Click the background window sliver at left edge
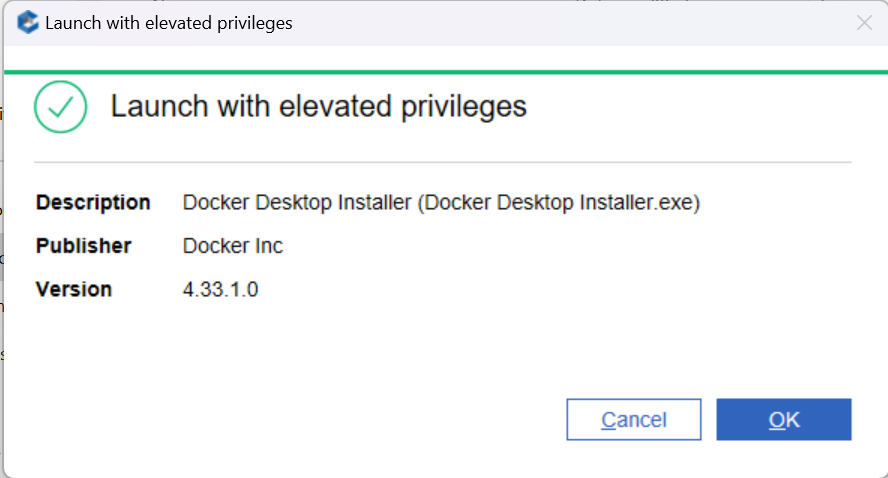 click(x=1, y=250)
